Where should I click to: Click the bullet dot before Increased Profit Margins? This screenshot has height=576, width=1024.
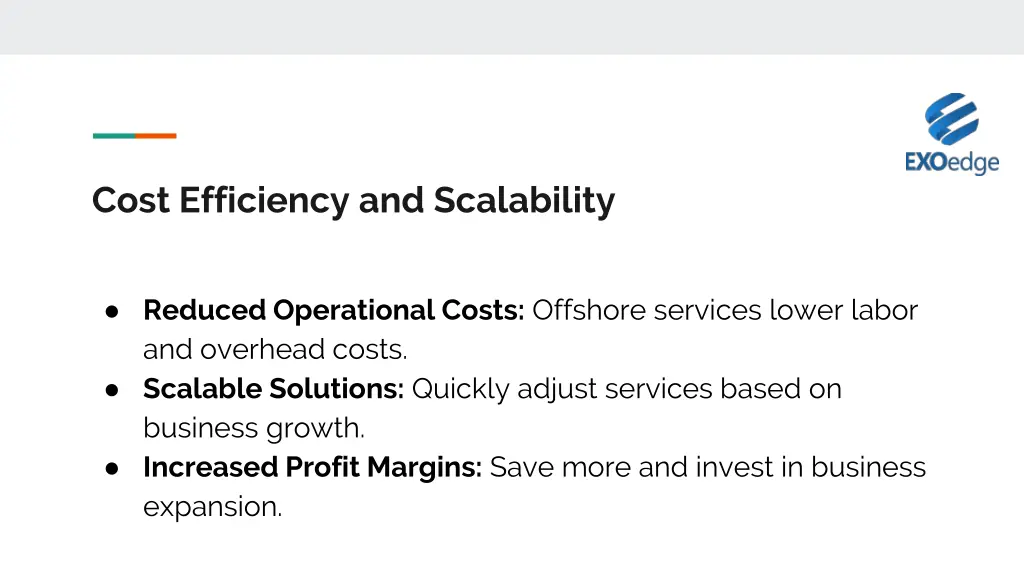coord(112,467)
